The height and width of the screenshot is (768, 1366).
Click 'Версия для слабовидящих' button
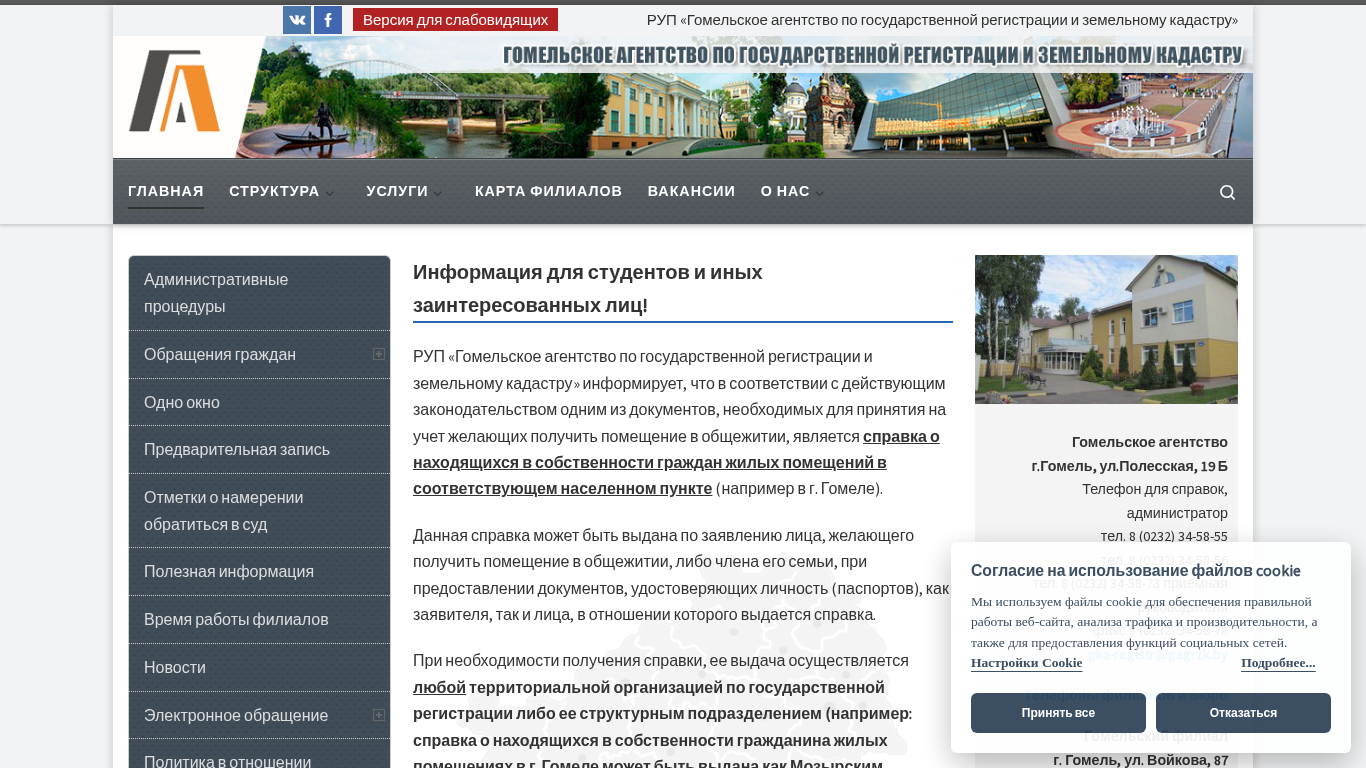[x=455, y=20]
